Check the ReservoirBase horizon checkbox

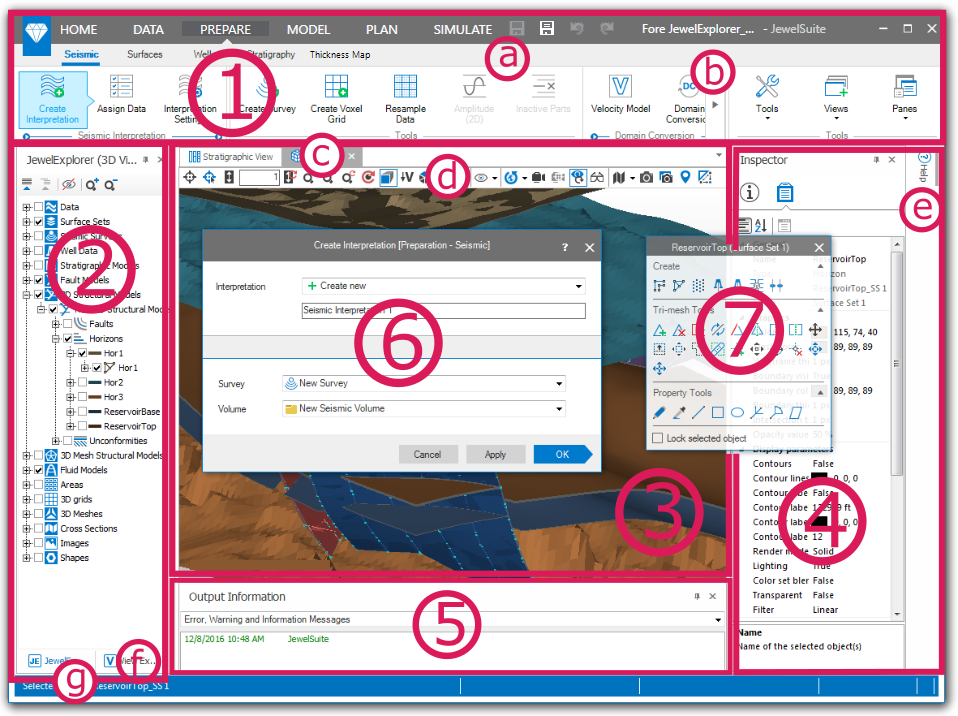click(84, 411)
